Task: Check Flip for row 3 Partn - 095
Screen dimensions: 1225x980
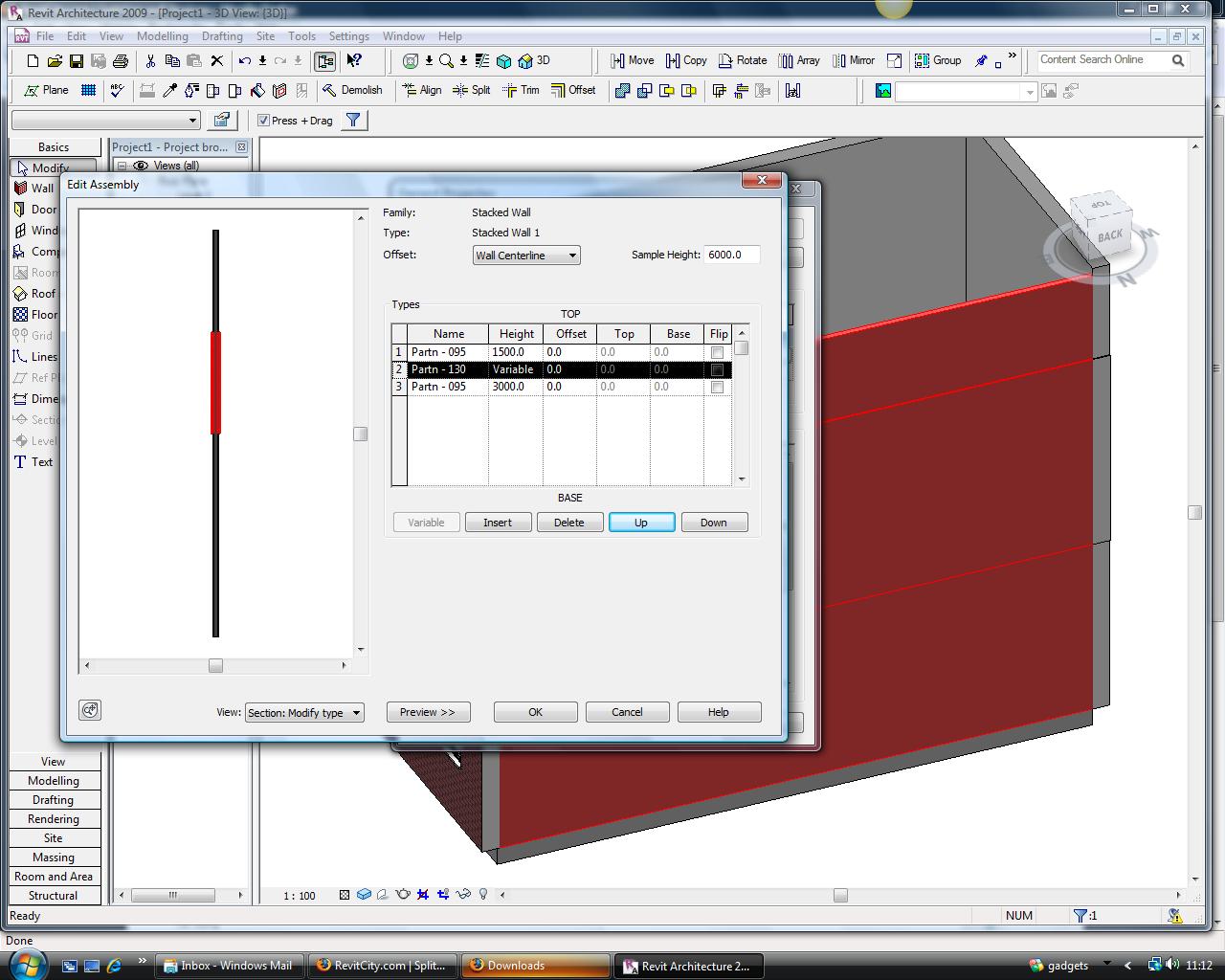Action: [x=717, y=388]
